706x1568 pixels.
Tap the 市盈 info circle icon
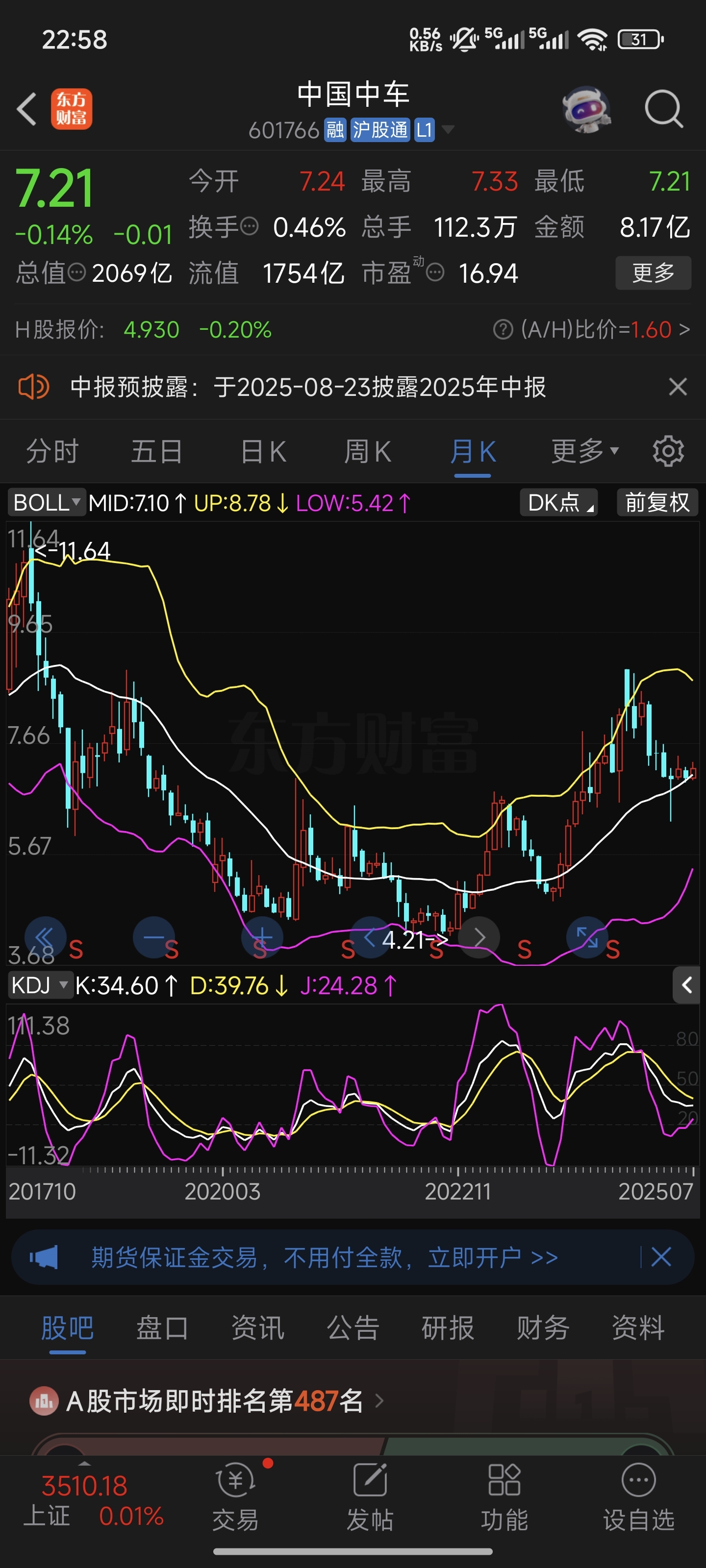tap(435, 272)
